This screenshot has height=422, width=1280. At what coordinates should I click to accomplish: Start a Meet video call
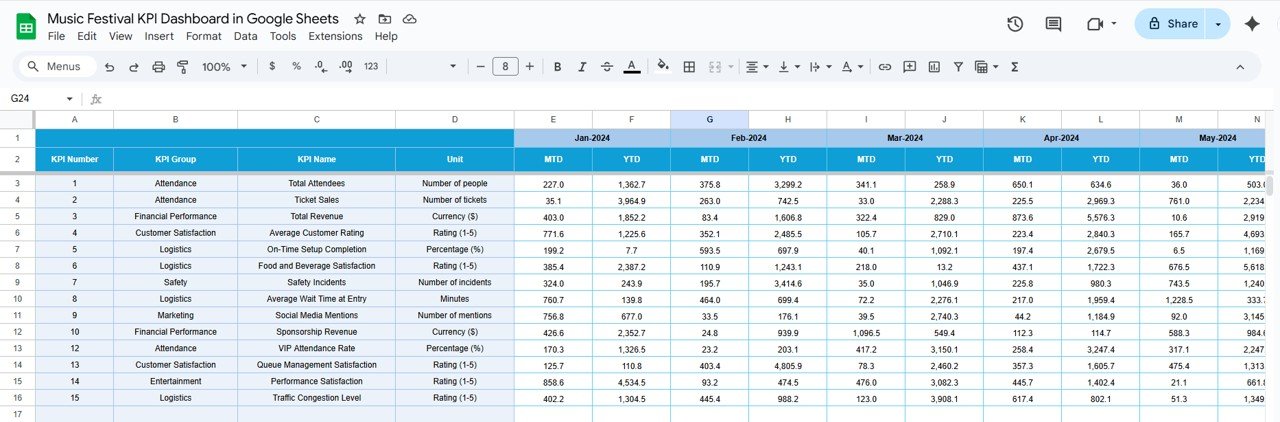click(x=1094, y=24)
